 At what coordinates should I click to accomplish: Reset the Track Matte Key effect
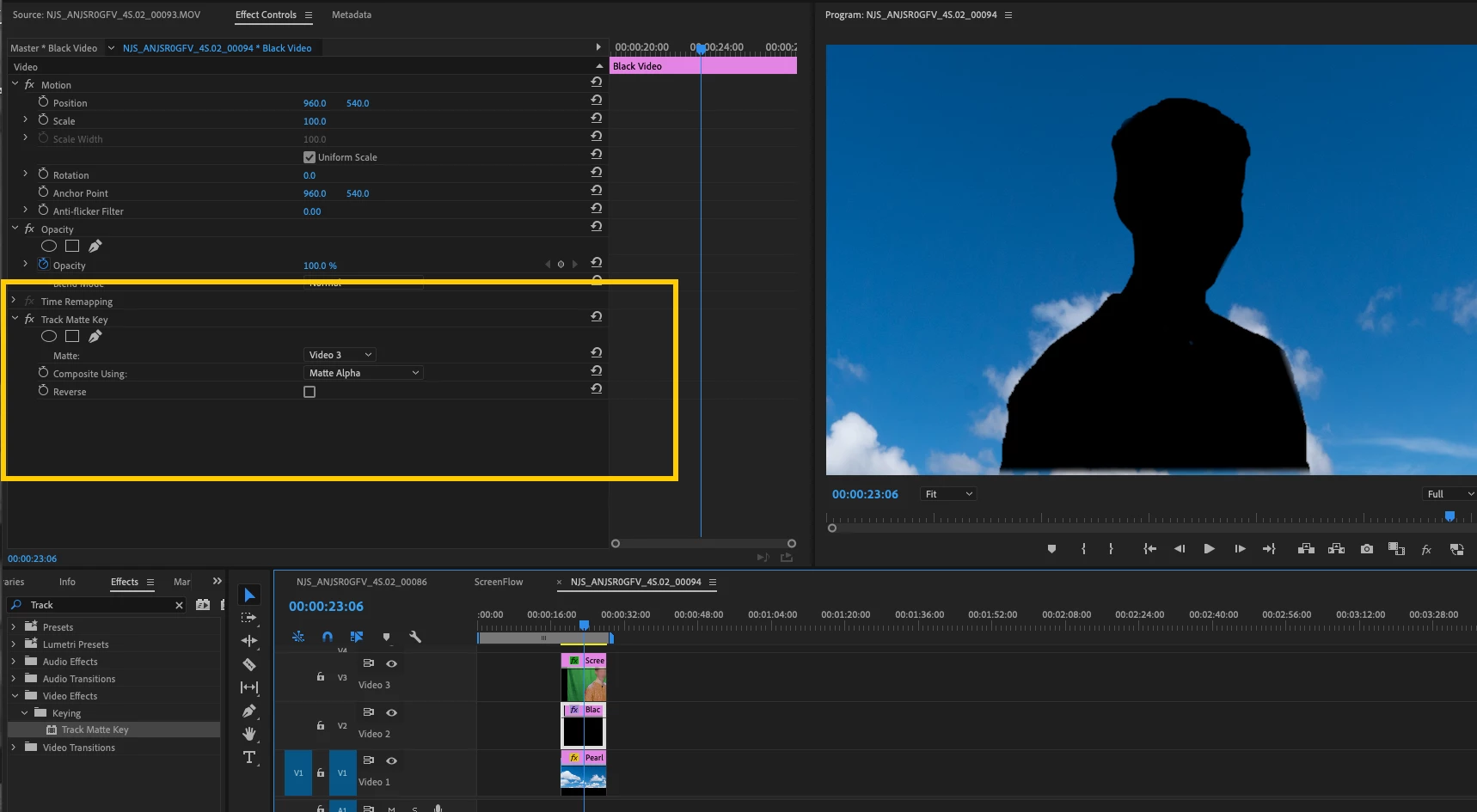coord(596,316)
